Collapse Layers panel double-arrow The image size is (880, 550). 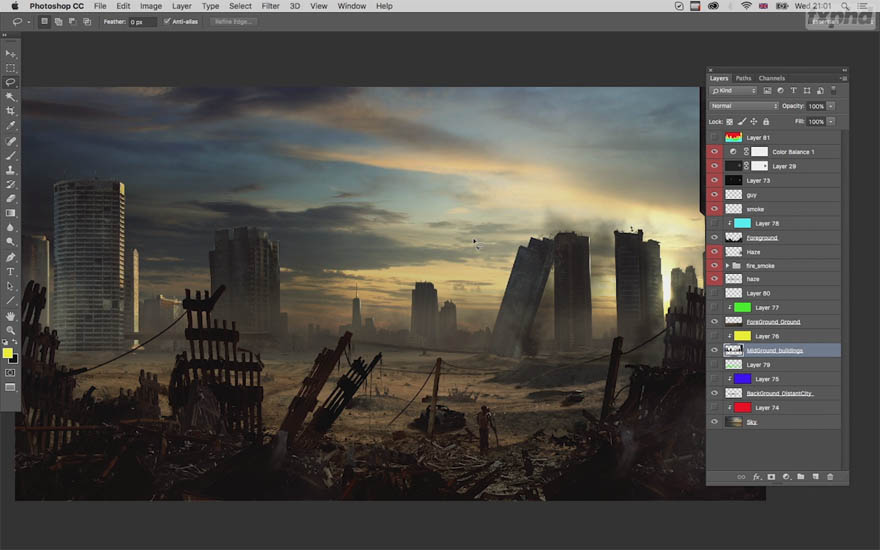click(x=845, y=70)
